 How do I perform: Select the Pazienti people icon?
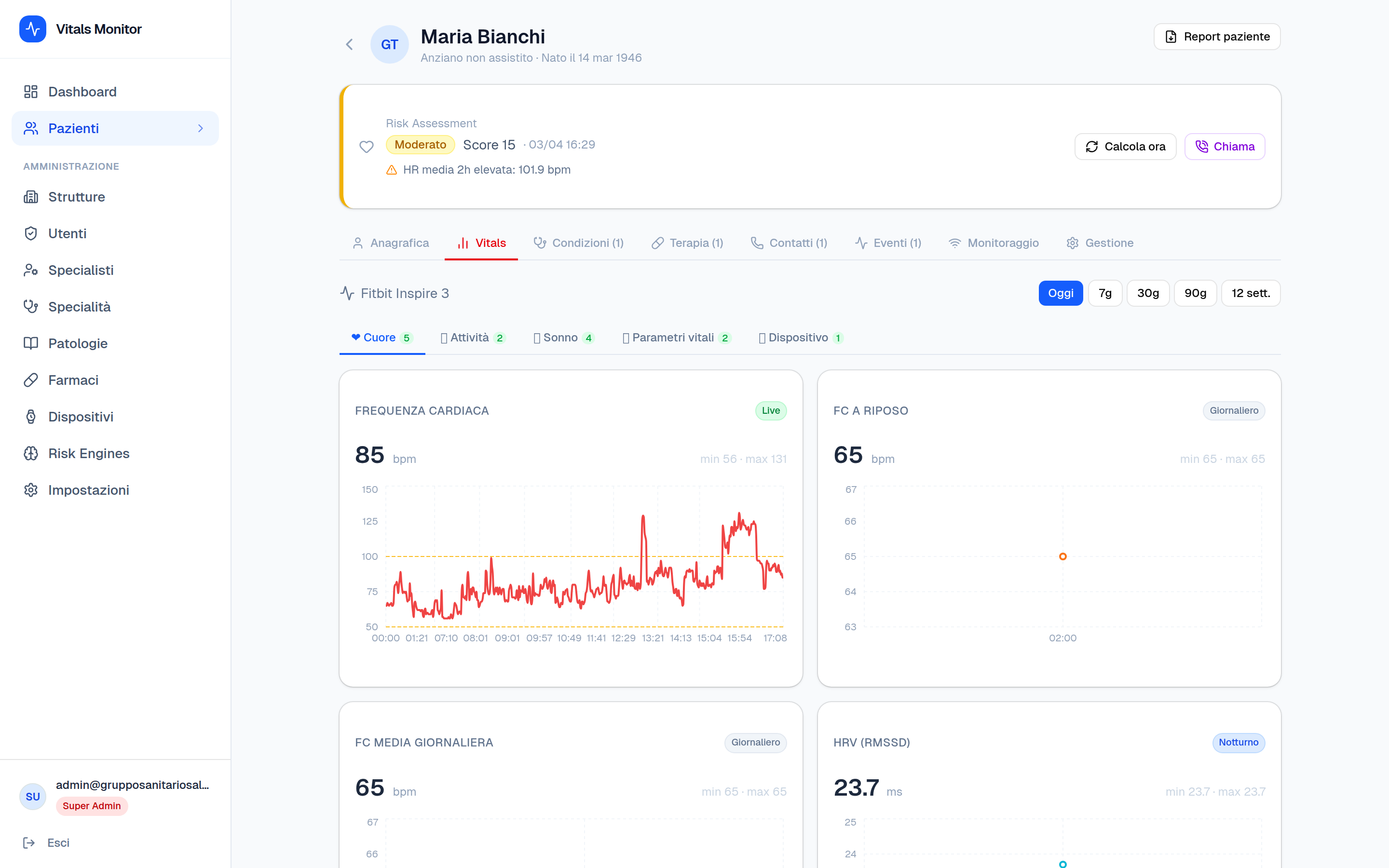[30, 129]
